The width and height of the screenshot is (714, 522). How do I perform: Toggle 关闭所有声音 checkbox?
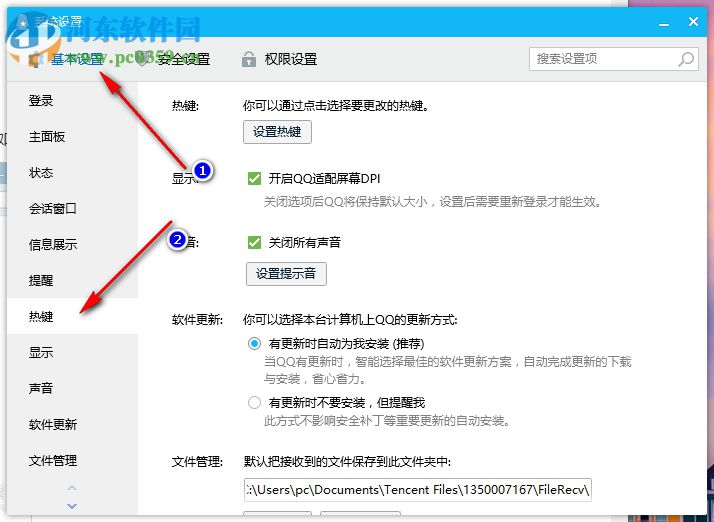click(x=254, y=242)
